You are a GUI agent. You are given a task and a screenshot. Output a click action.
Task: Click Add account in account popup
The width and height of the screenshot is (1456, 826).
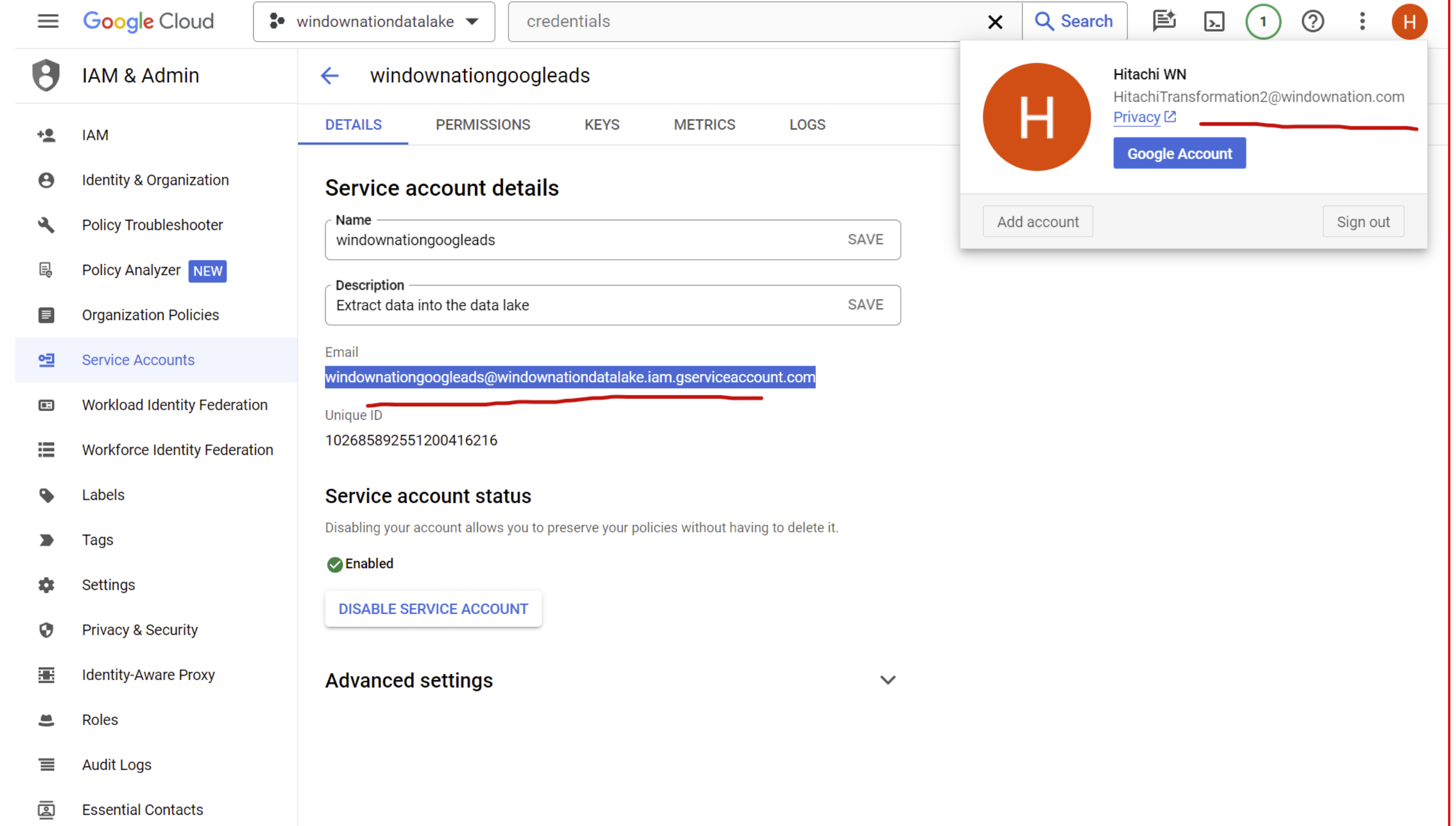(1038, 221)
